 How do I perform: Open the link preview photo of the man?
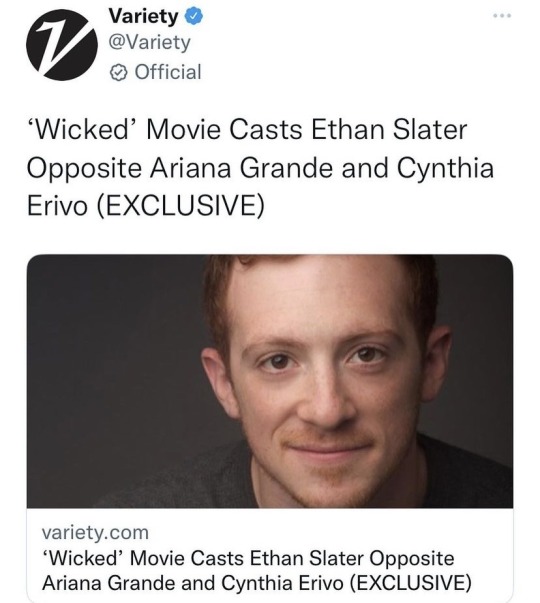[x=270, y=381]
